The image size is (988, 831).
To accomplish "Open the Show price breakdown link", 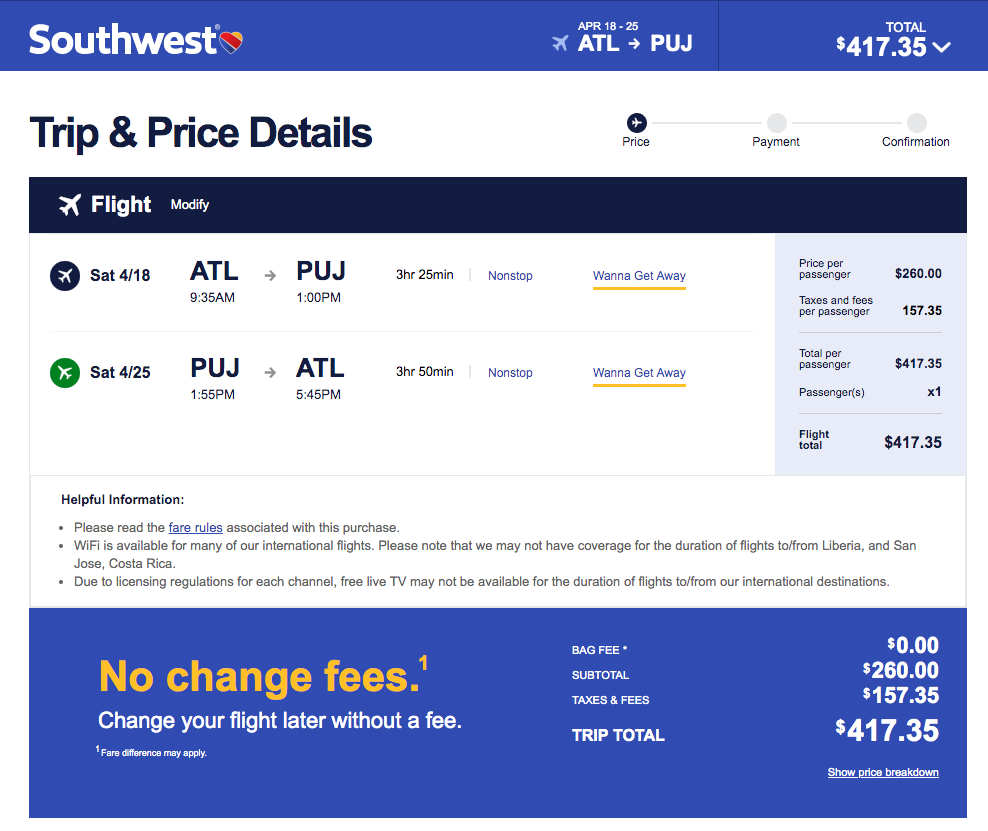I will 883,772.
